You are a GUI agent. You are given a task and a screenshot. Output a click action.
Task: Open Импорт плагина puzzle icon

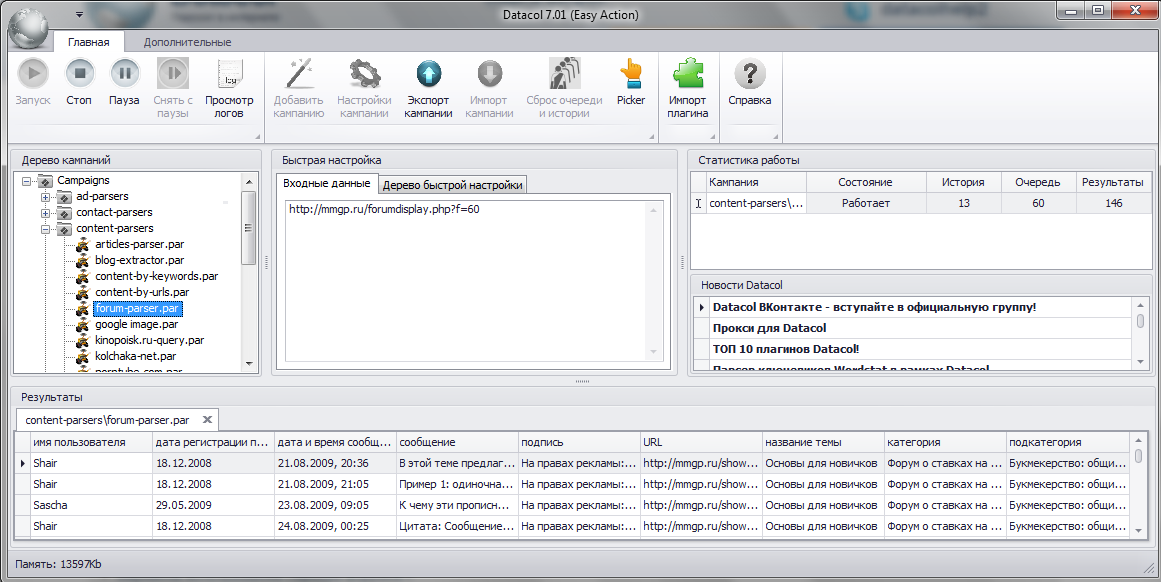tap(688, 73)
